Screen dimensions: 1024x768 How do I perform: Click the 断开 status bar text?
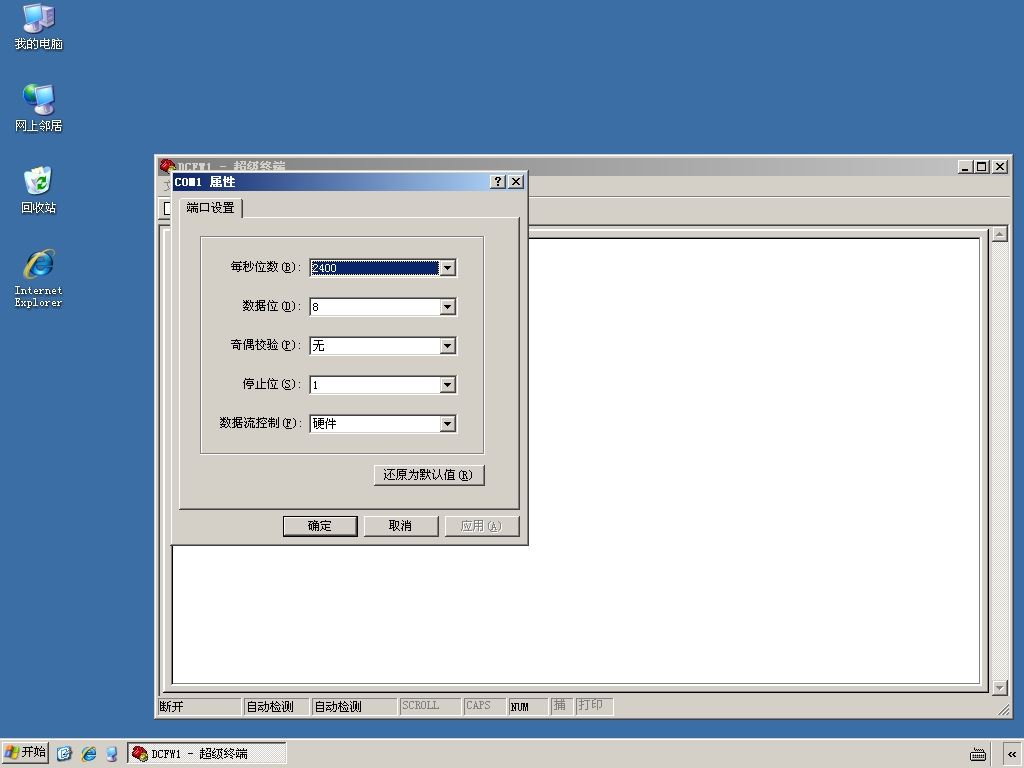[x=172, y=707]
